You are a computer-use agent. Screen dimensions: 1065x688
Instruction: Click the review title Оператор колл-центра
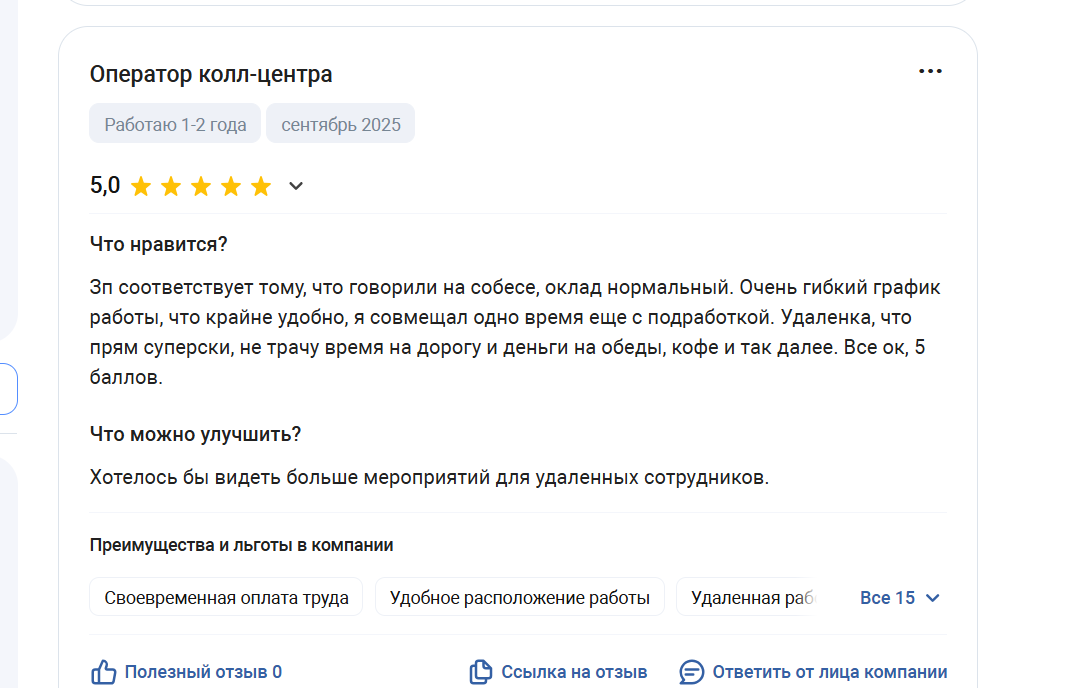(x=211, y=74)
